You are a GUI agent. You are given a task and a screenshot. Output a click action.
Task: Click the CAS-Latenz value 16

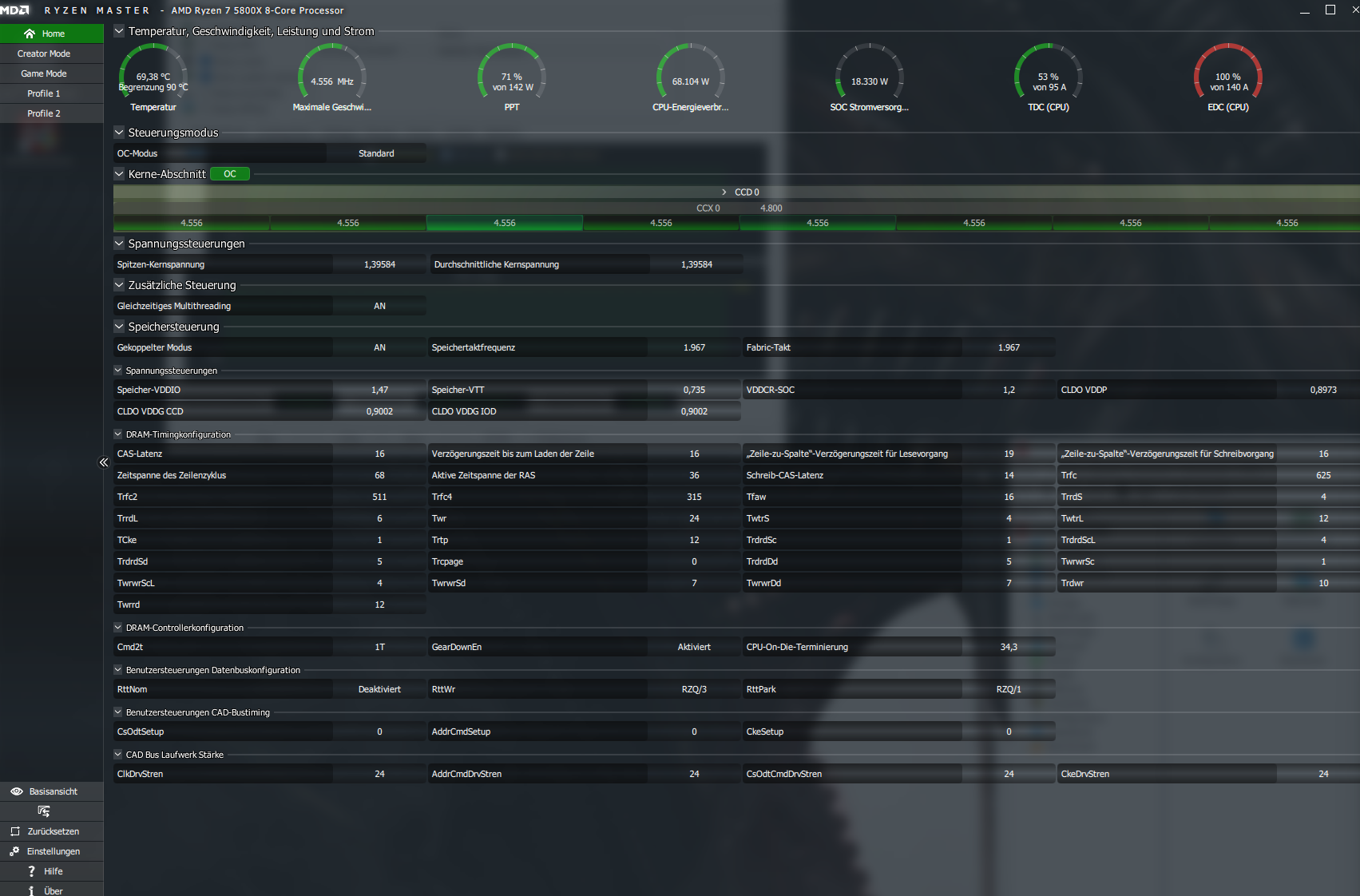[379, 454]
